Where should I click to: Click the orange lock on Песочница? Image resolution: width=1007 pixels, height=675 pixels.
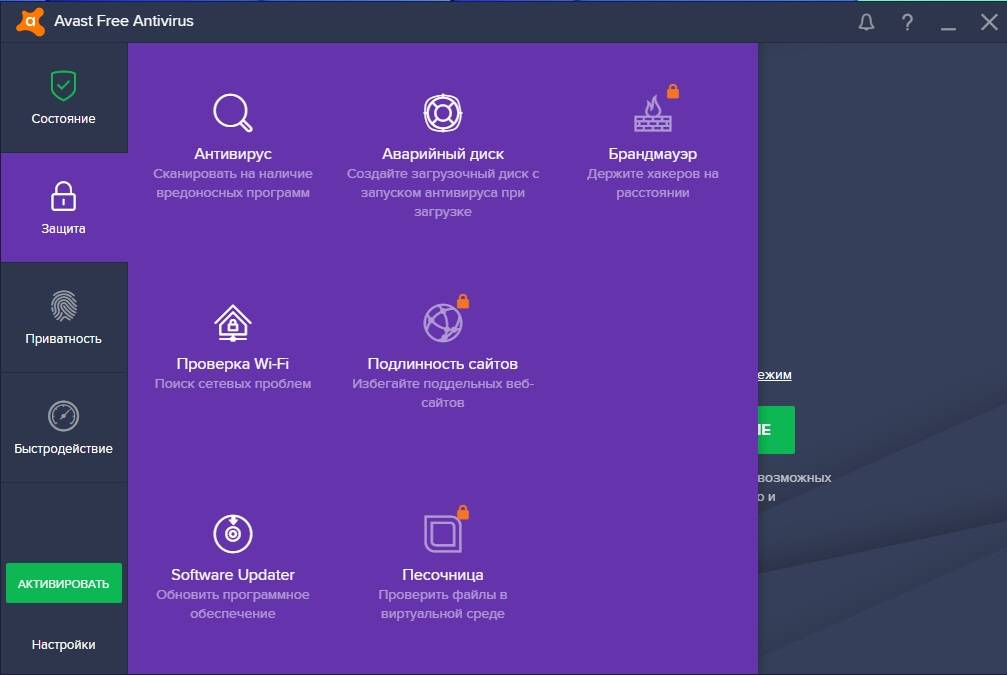(463, 512)
